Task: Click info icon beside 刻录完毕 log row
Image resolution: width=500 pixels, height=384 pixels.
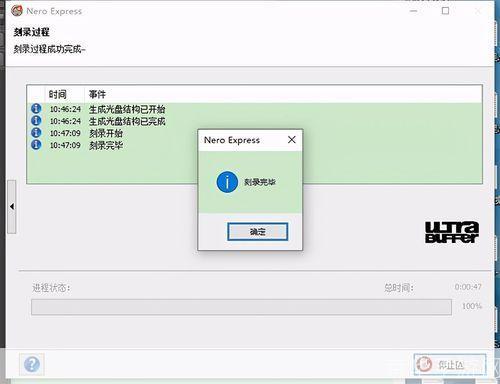Action: [36, 144]
